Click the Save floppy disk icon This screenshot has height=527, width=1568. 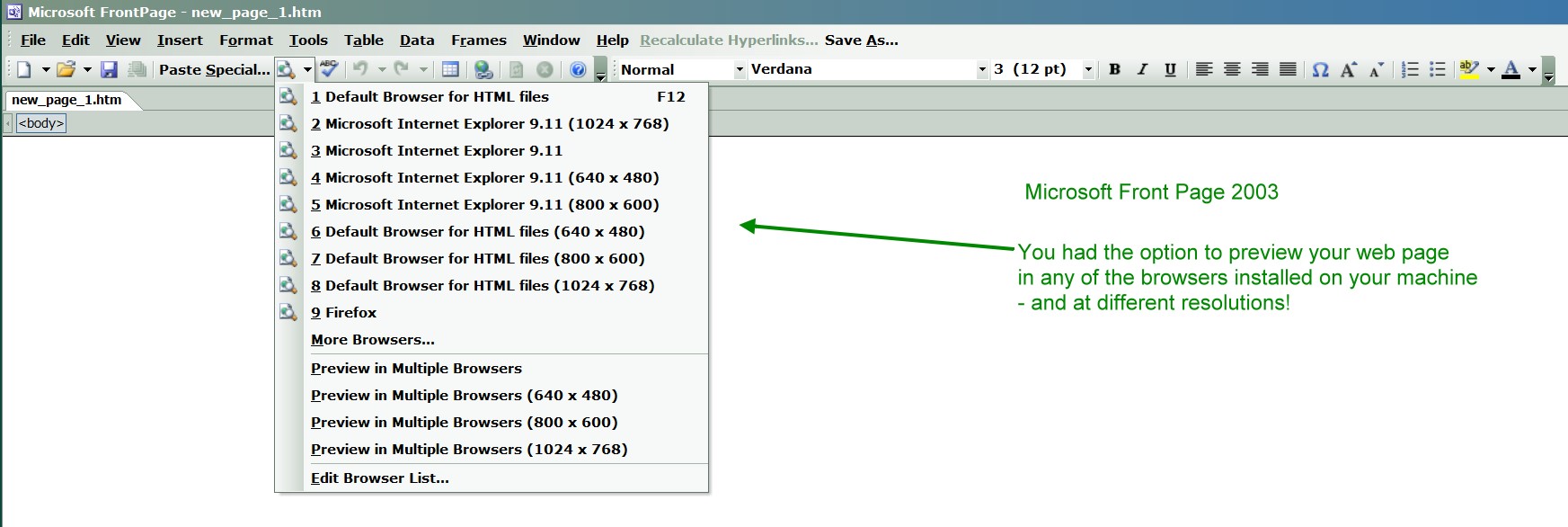[110, 69]
